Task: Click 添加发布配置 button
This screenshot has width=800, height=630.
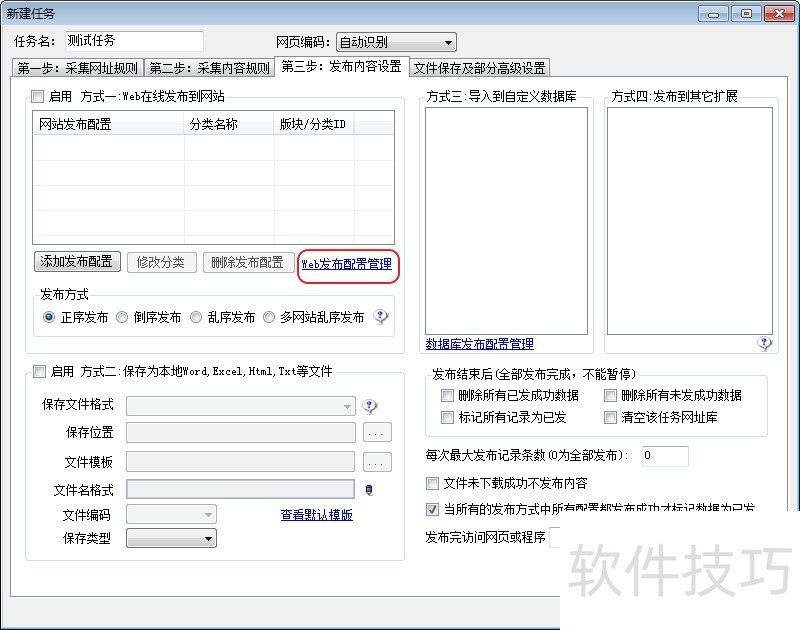Action: click(x=77, y=262)
